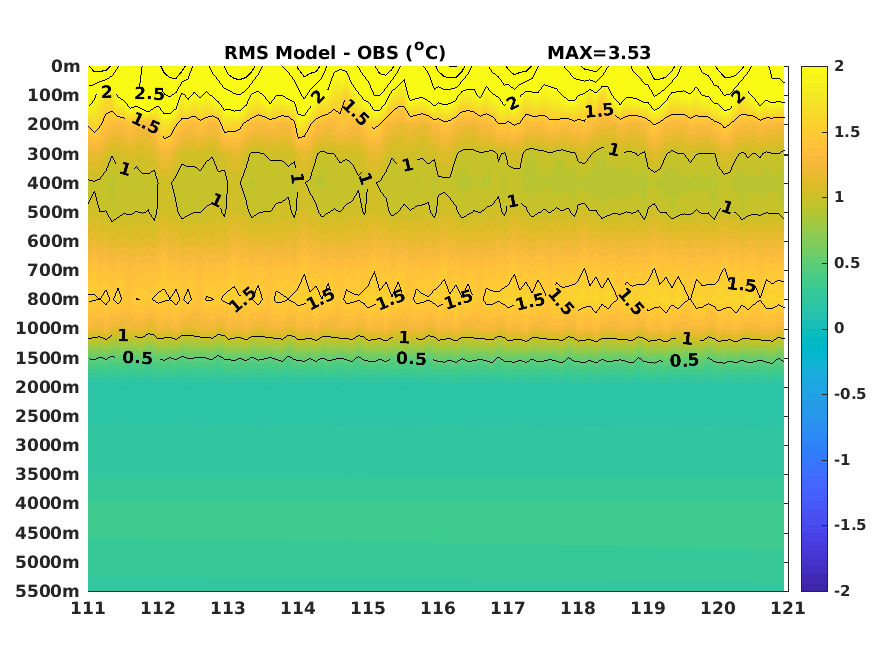The width and height of the screenshot is (875, 656).
Task: Click the '116' x-axis tick label
Action: (x=438, y=608)
